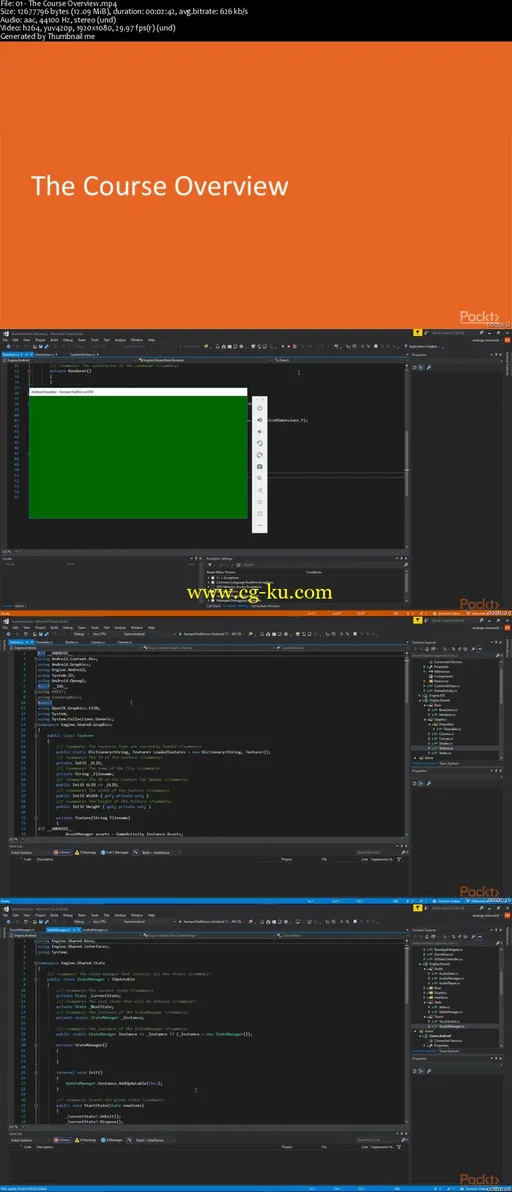The height and width of the screenshot is (1192, 512).
Task: Click the rotate right icon on the emulator toolbar
Action: (x=260, y=455)
